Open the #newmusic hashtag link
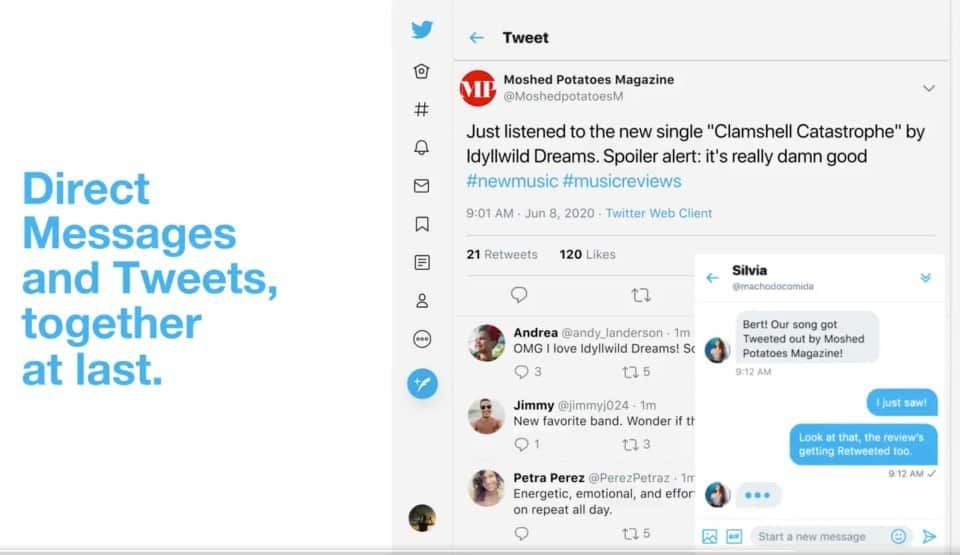 511,181
